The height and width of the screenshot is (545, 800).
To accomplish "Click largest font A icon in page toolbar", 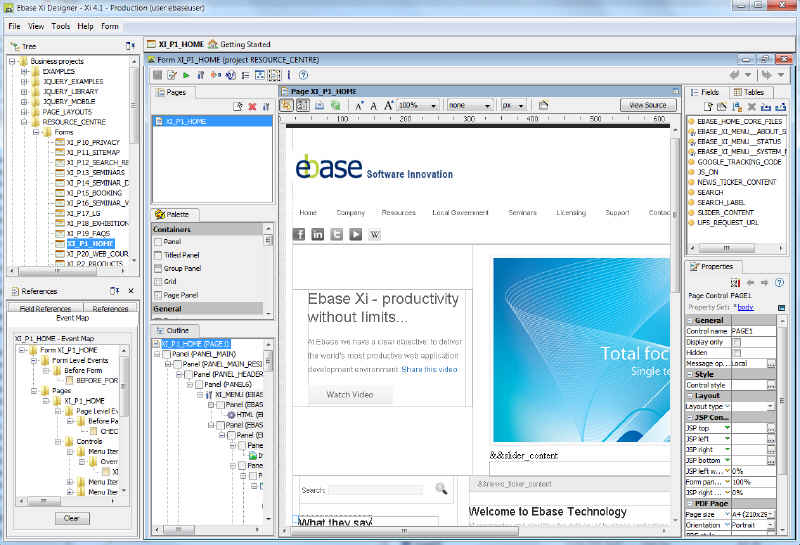I will [x=388, y=106].
